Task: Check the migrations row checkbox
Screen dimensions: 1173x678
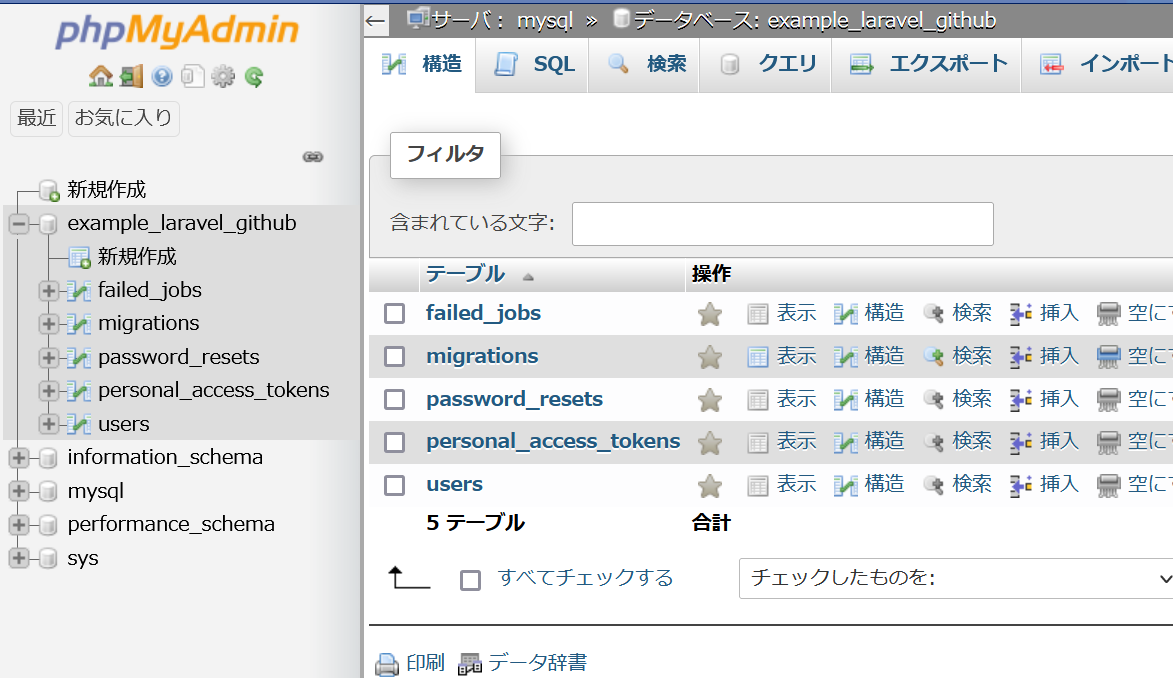Action: click(394, 356)
